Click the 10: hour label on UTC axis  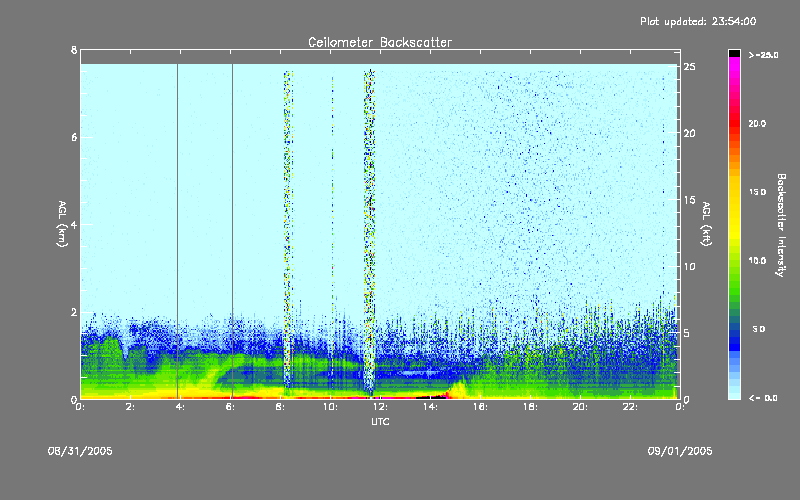pyautogui.click(x=331, y=407)
